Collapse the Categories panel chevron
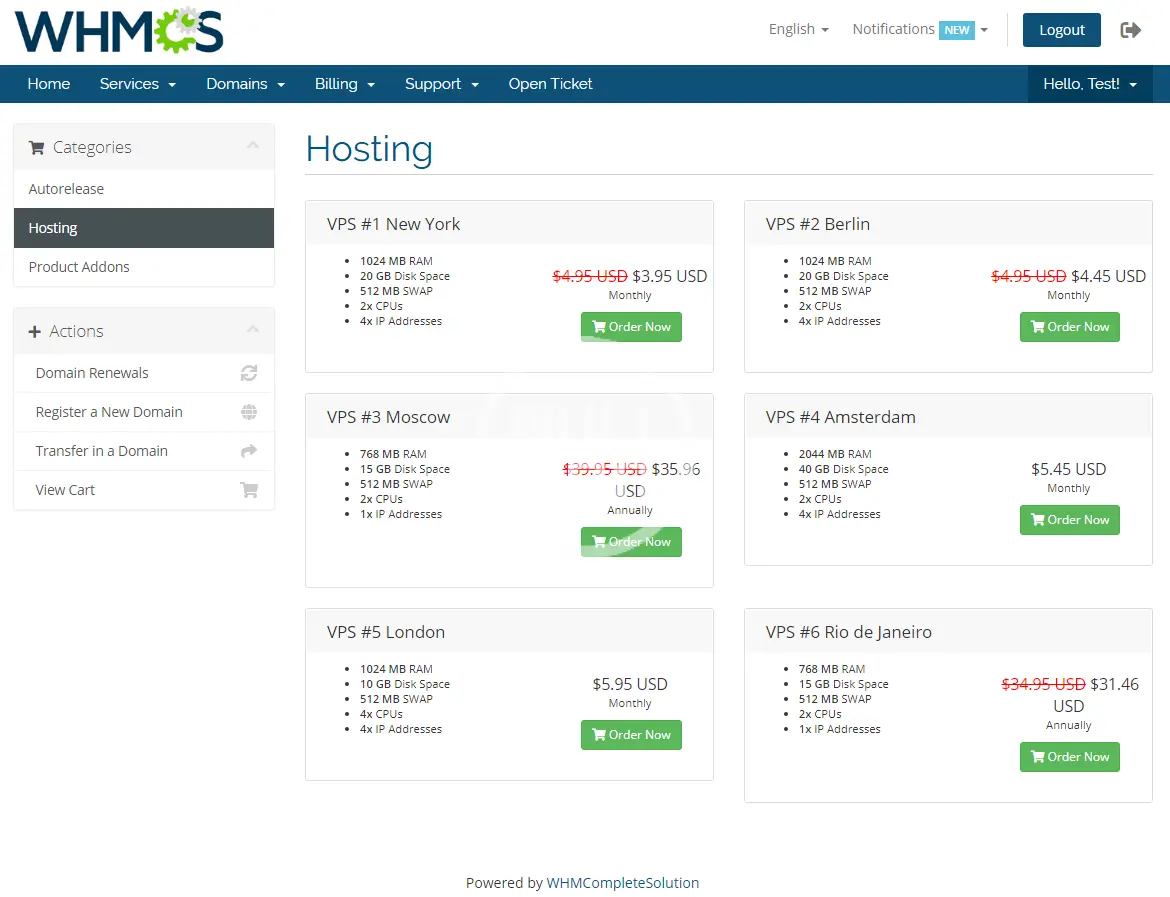Viewport: 1170px width, 897px height. [x=253, y=146]
